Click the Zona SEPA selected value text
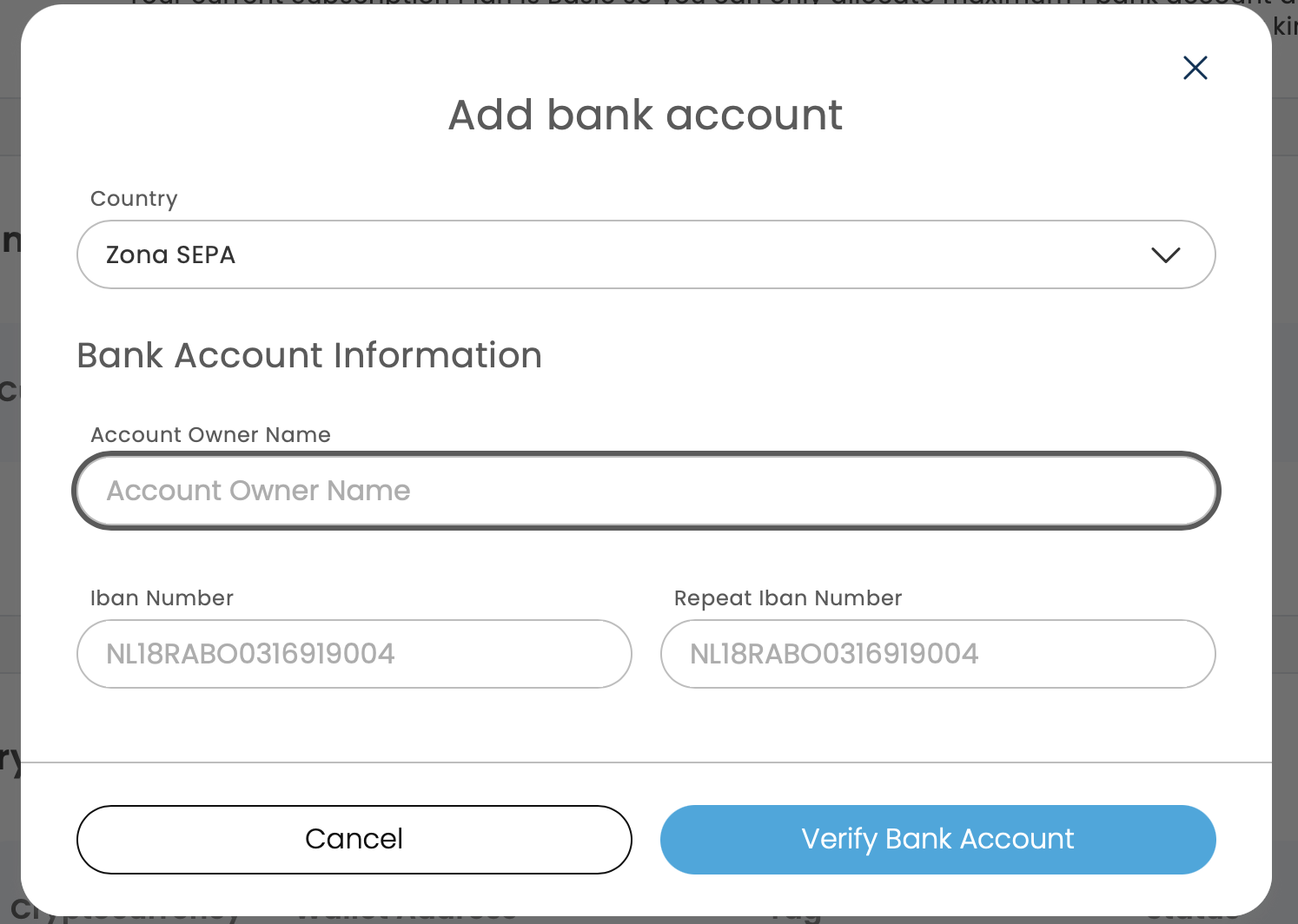The image size is (1298, 924). [x=170, y=255]
